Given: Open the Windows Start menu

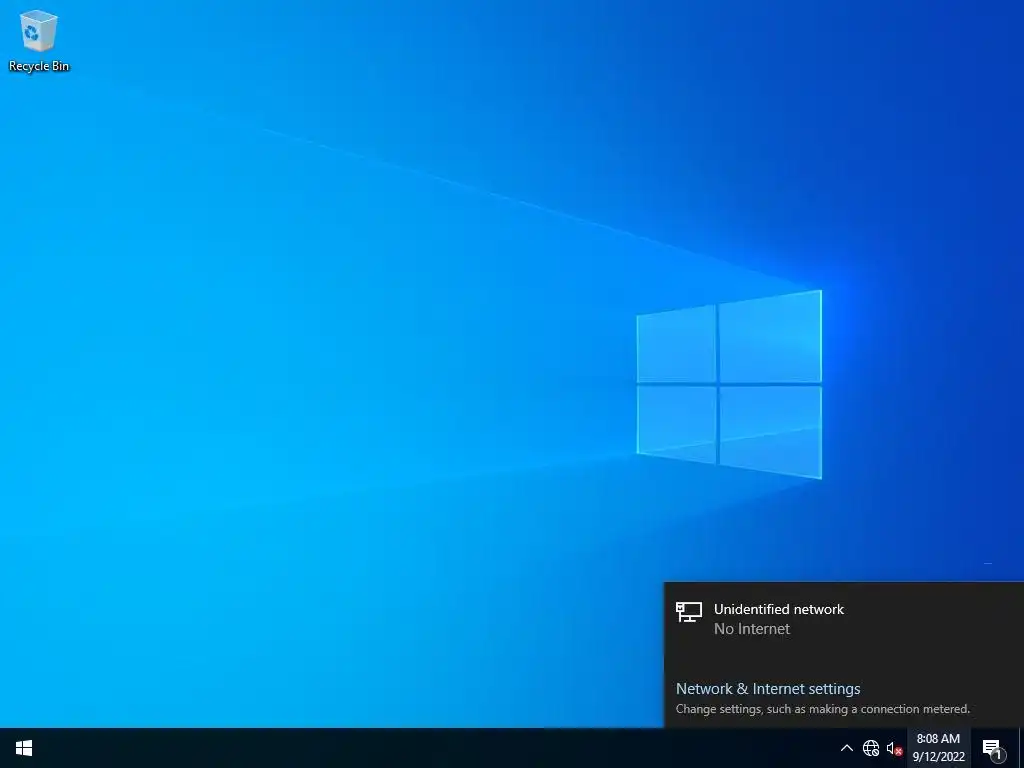Looking at the screenshot, I should (24, 748).
